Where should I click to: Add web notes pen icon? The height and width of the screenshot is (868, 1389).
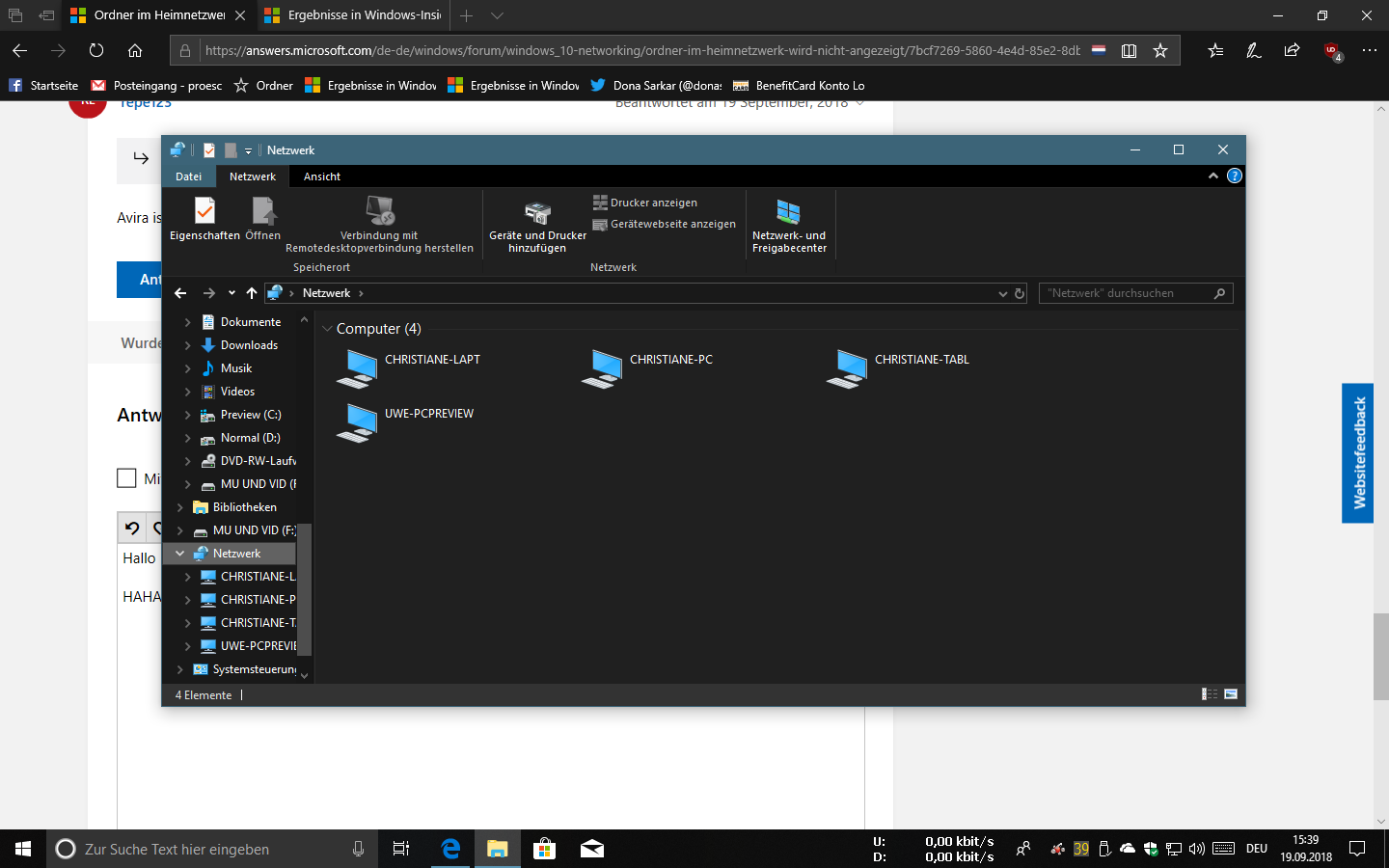[x=1254, y=50]
